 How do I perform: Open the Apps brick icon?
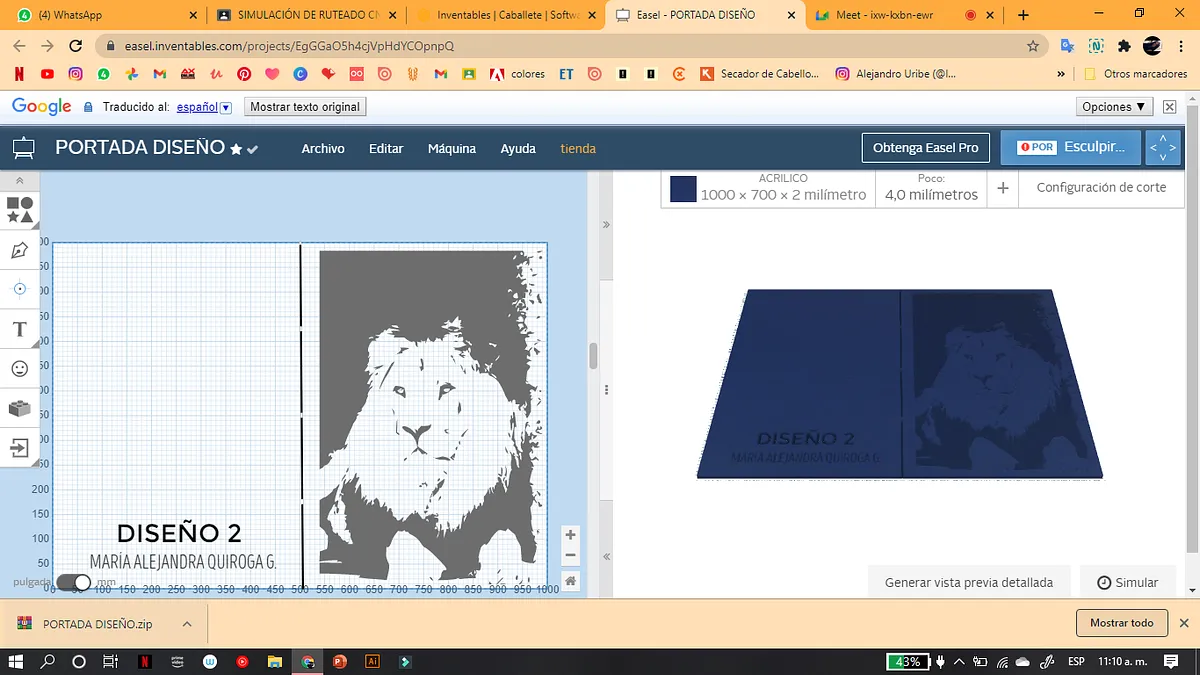click(x=19, y=408)
